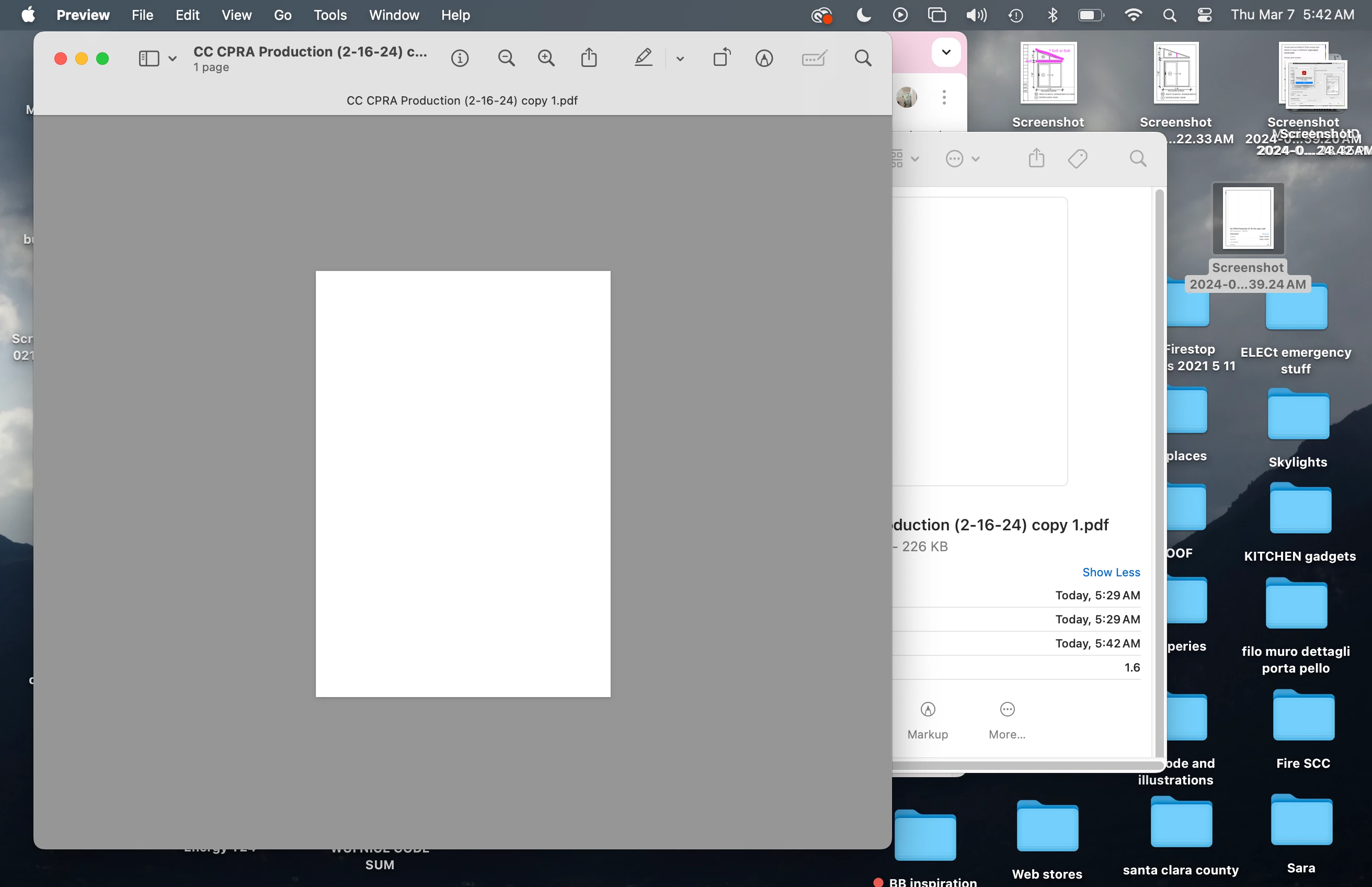
Task: Click the Share icon in Preview toolbar
Action: coord(588,58)
